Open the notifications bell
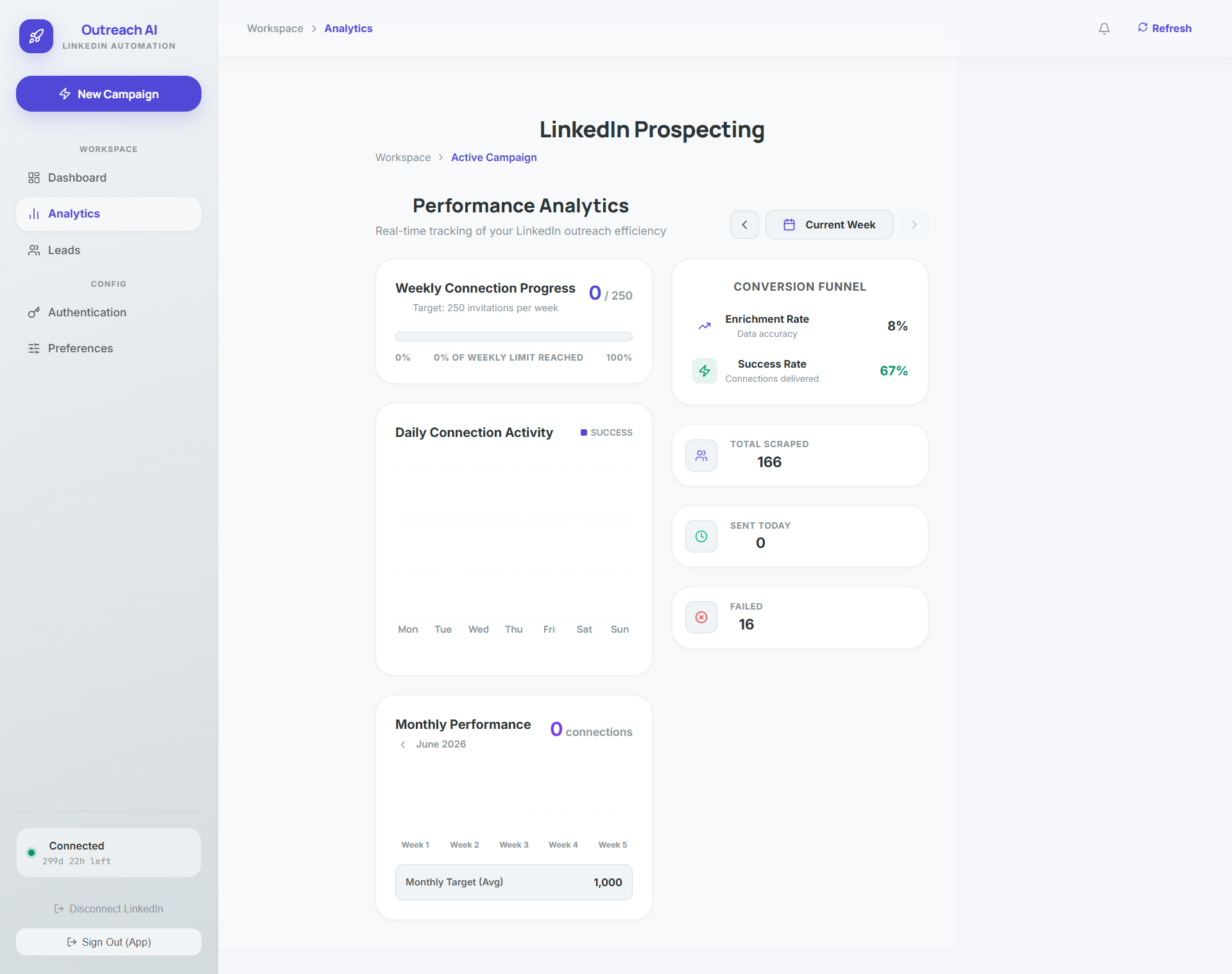 (1104, 28)
